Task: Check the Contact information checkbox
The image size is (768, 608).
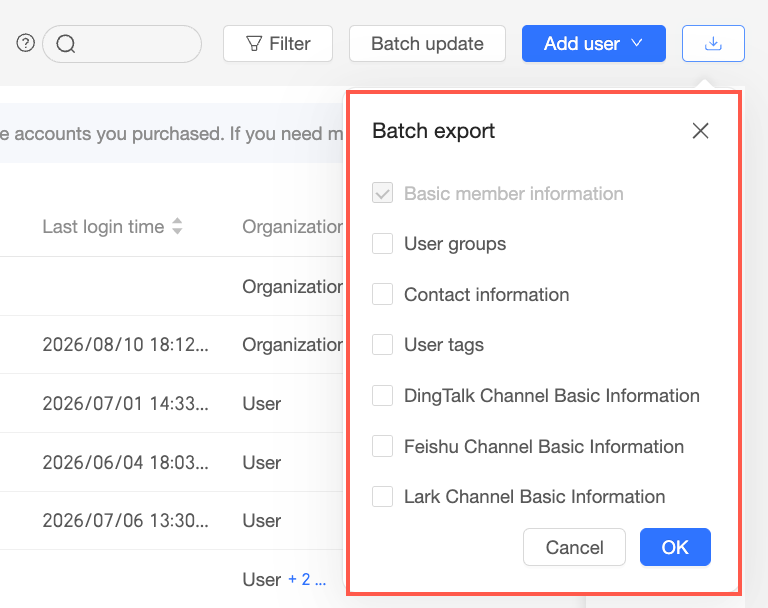Action: click(382, 294)
